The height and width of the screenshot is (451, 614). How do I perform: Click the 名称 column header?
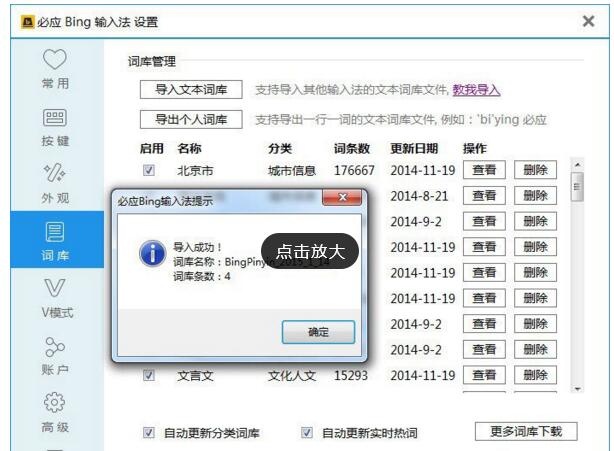click(x=190, y=148)
